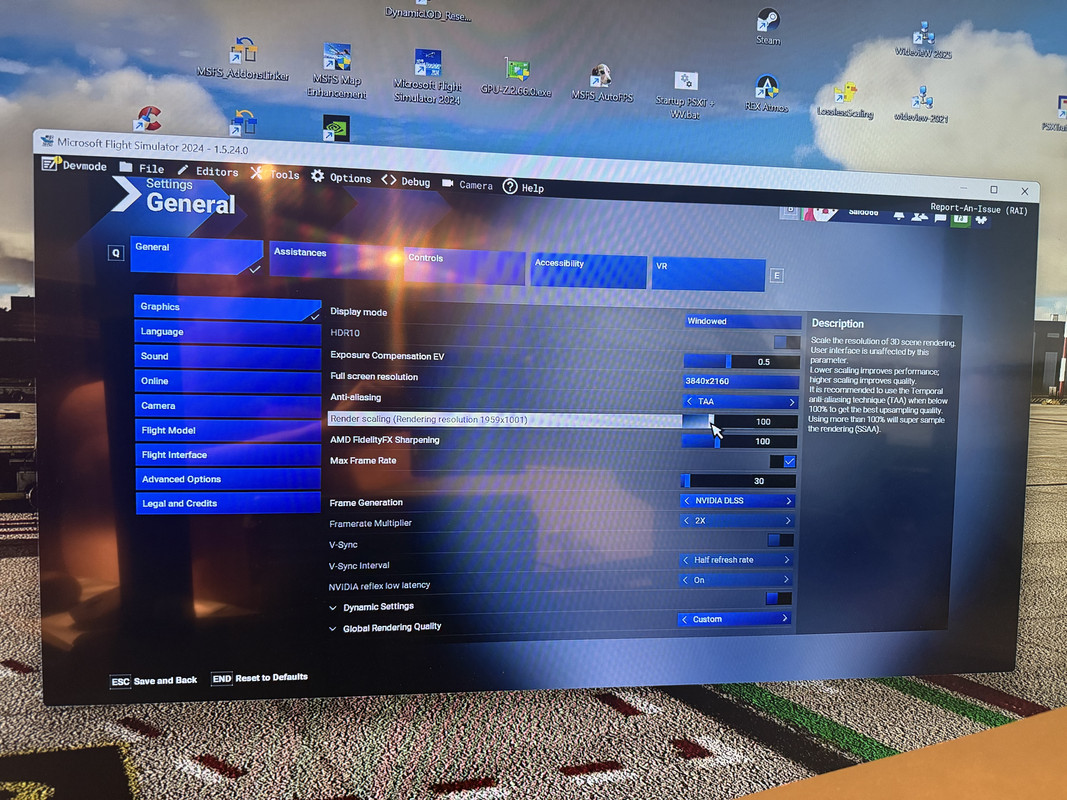Open the Sound settings category
This screenshot has width=1067, height=800.
tap(227, 356)
